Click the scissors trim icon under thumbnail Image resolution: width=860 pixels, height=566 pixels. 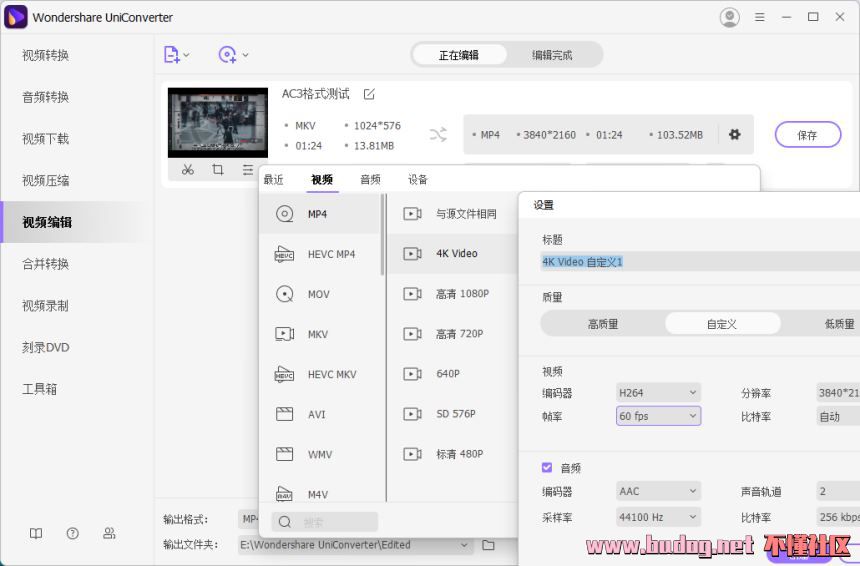188,170
